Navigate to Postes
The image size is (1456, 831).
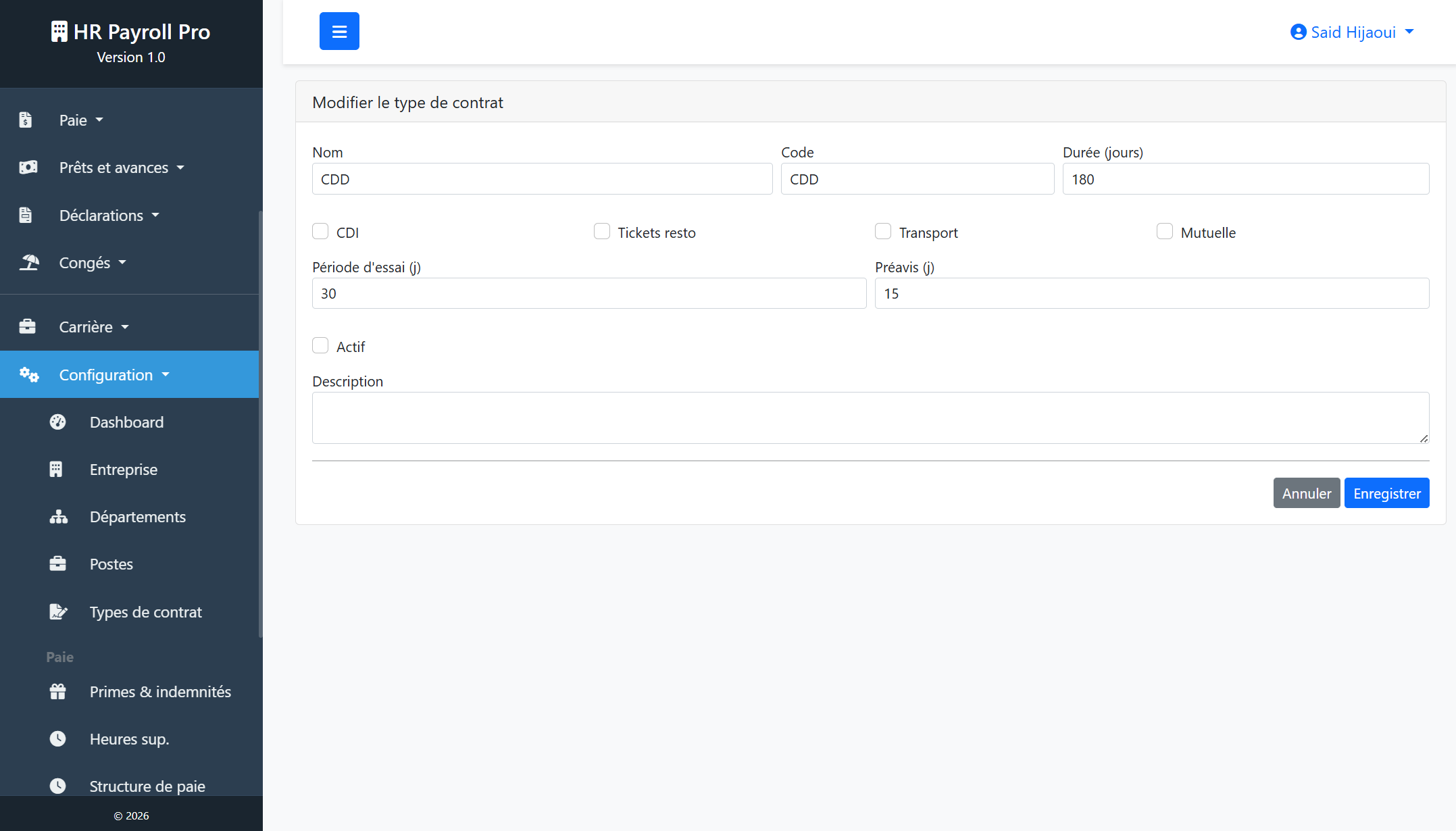tap(130, 564)
